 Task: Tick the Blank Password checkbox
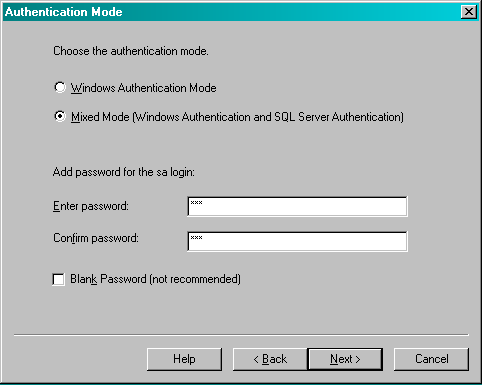pos(59,279)
